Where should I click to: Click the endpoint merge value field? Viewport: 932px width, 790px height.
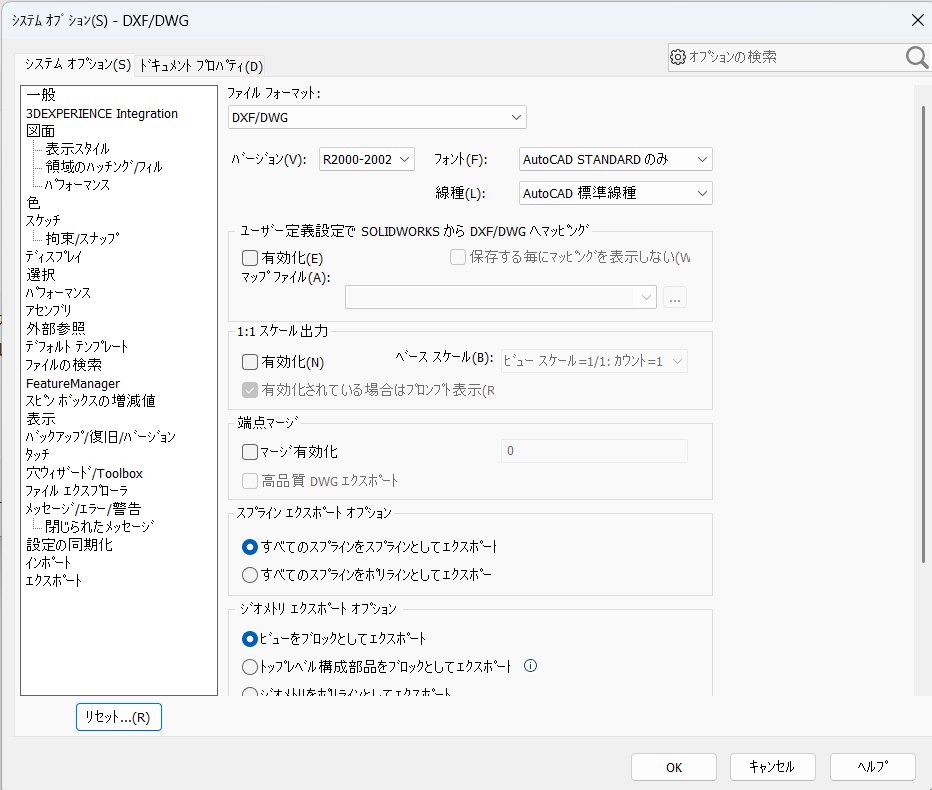pos(594,451)
